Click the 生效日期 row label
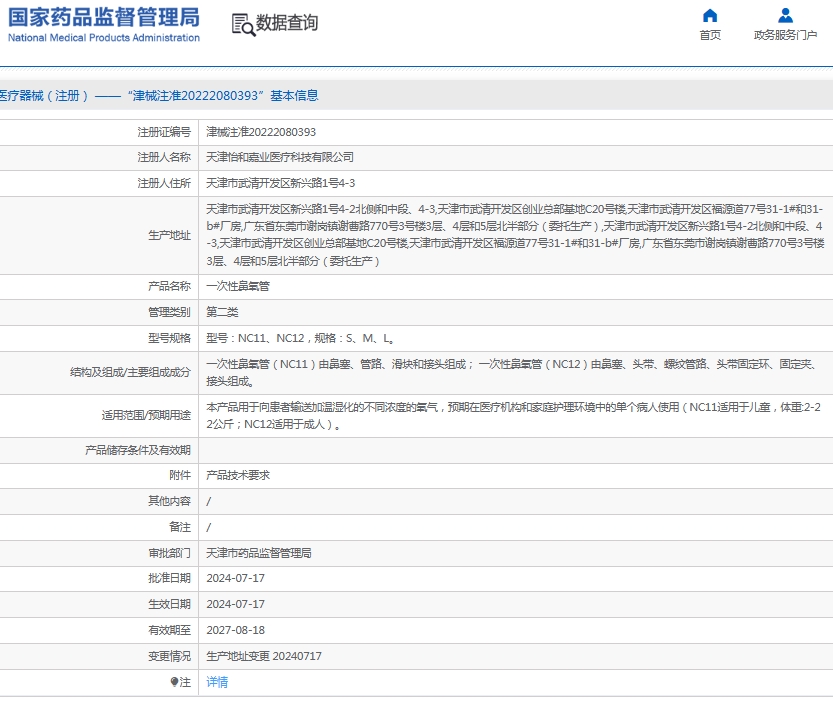The width and height of the screenshot is (833, 702). tap(169, 604)
